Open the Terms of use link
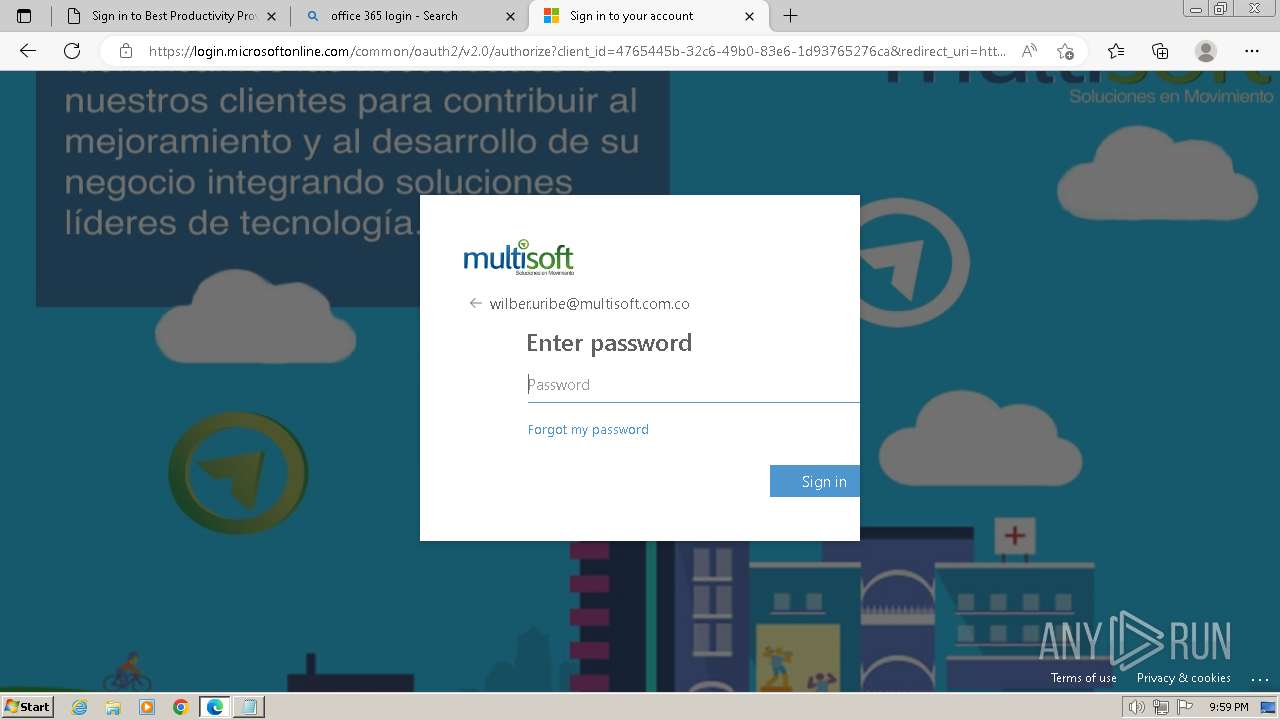Viewport: 1280px width, 720px height. click(x=1084, y=678)
